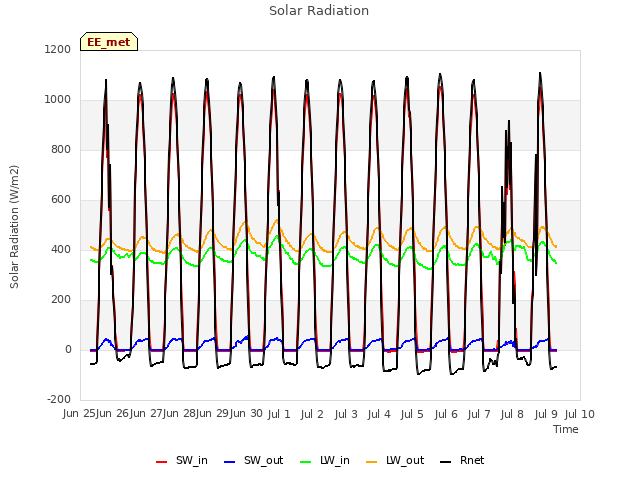Click the red SW_in legend swatch
640x480 pixels.
[x=162, y=461]
